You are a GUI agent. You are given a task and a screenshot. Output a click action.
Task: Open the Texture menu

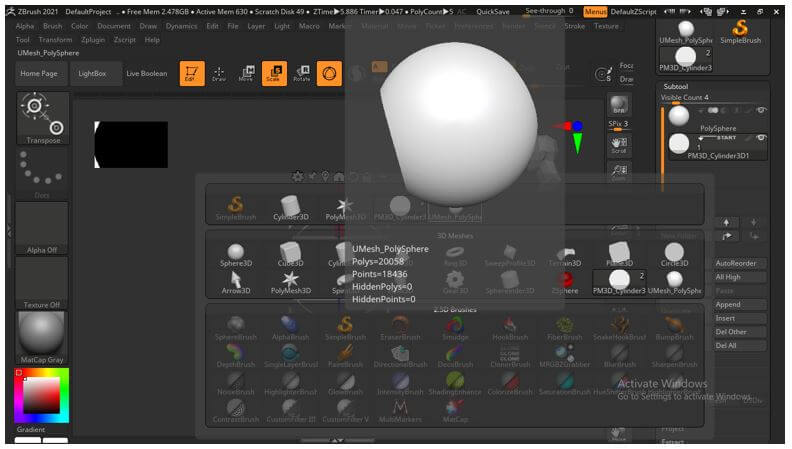(x=606, y=26)
